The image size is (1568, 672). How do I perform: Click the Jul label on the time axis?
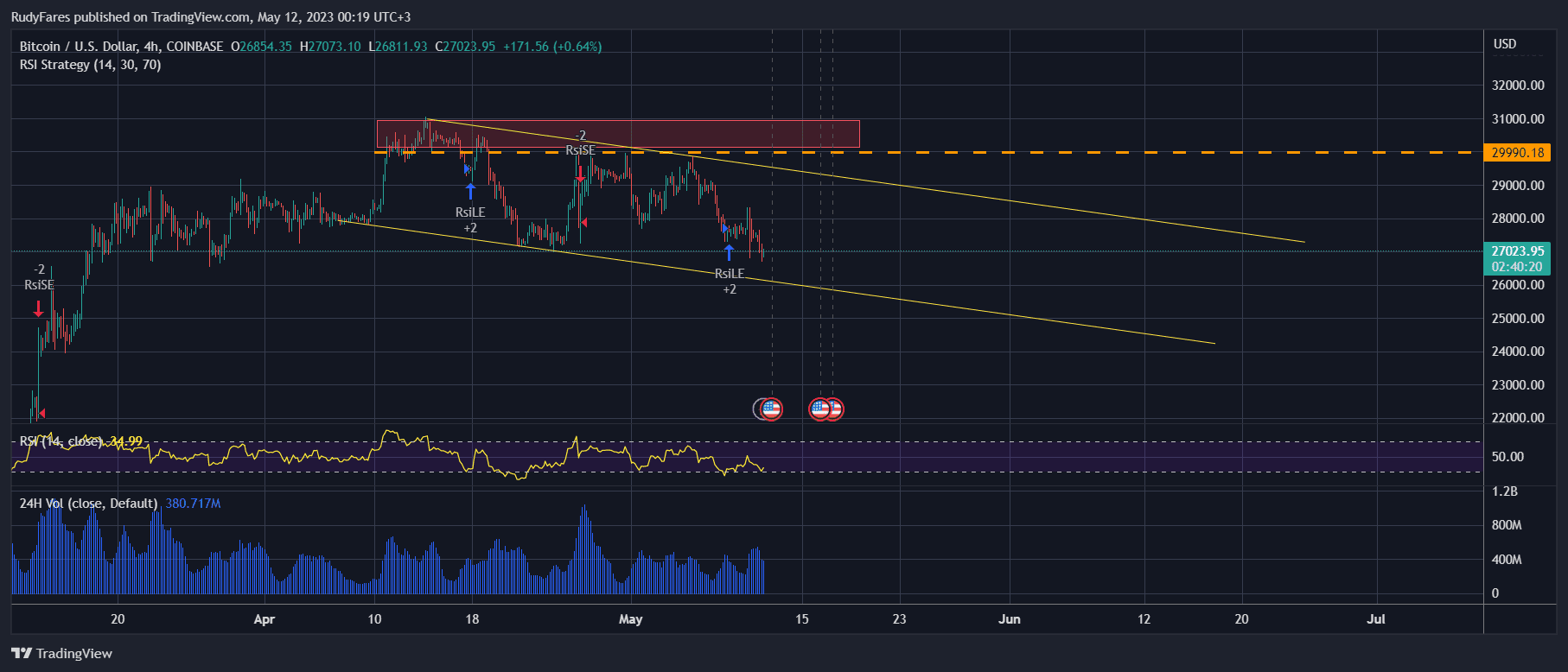click(1376, 619)
